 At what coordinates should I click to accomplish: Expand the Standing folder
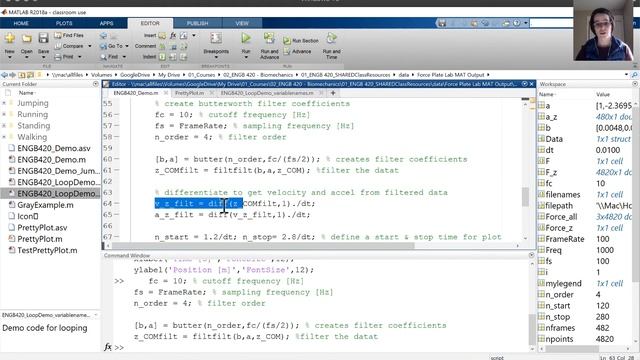(x=4, y=126)
